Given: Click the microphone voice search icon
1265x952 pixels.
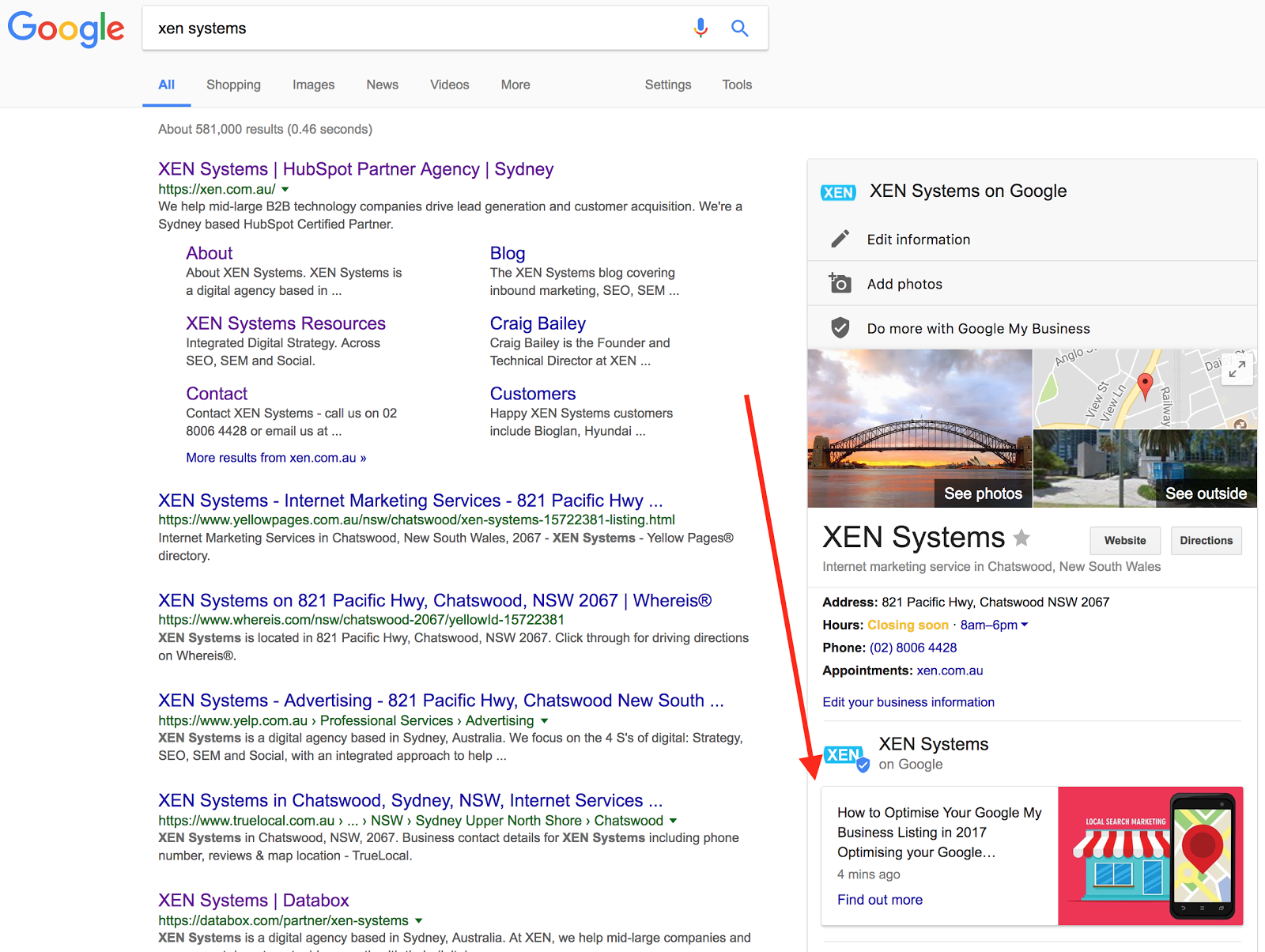Looking at the screenshot, I should [700, 28].
